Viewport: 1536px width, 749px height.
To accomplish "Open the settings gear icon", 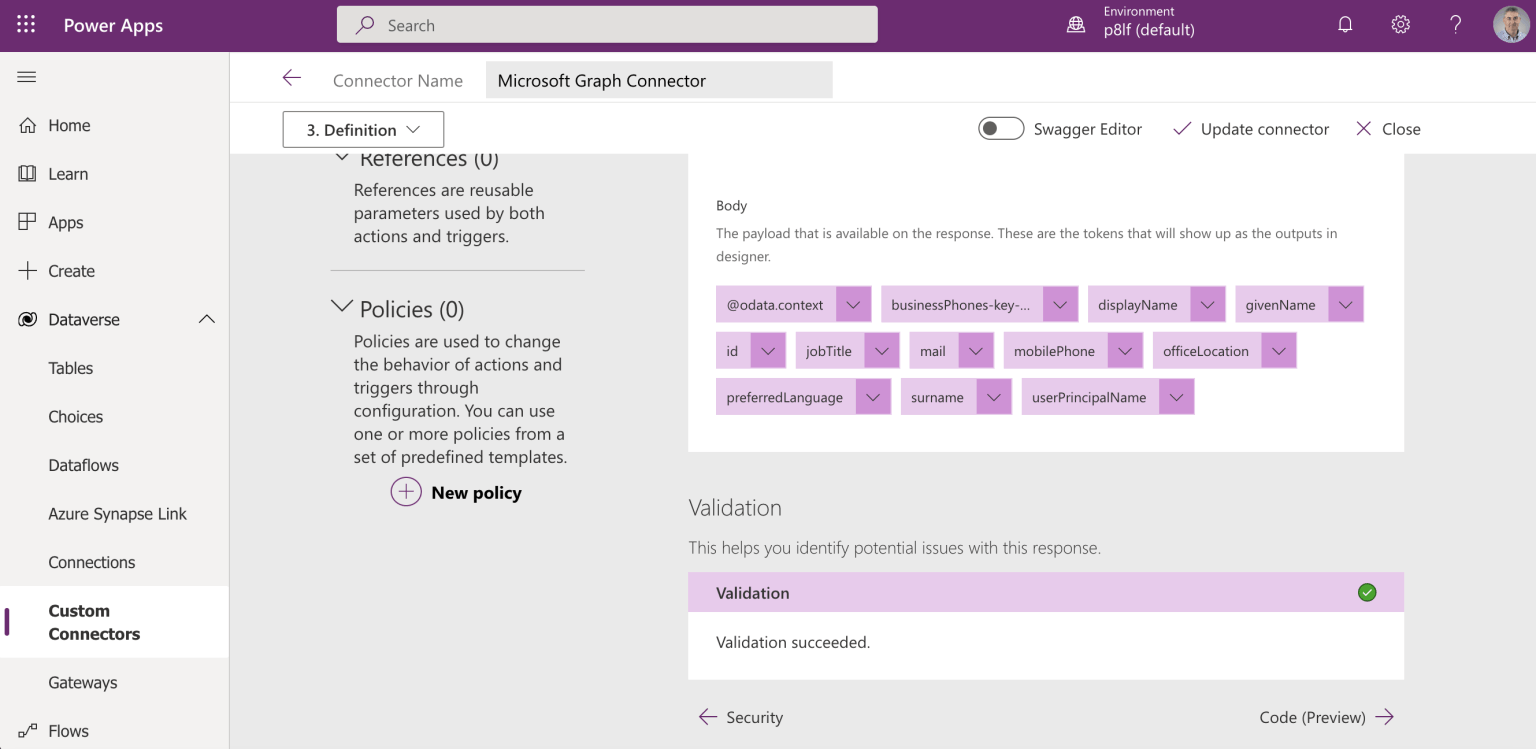I will [x=1400, y=25].
